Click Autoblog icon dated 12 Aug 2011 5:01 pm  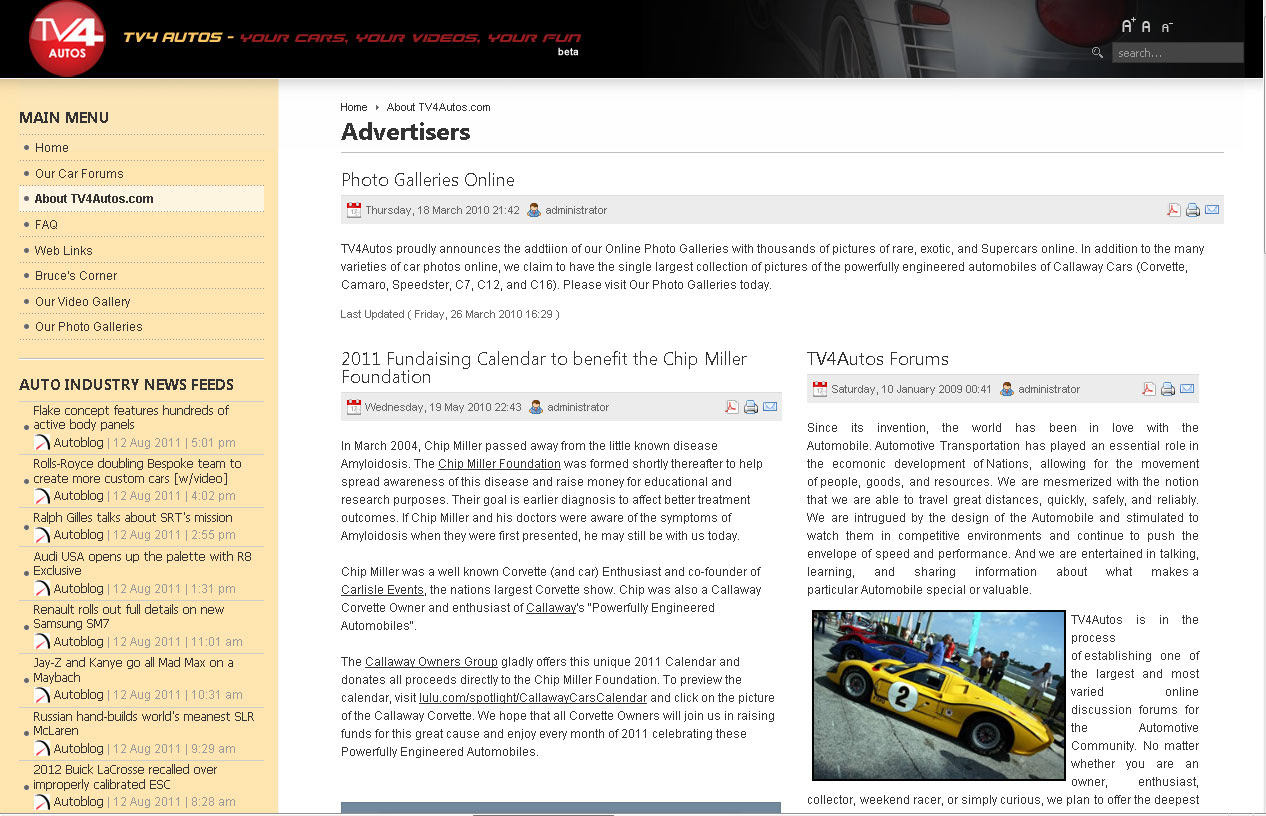coord(42,442)
